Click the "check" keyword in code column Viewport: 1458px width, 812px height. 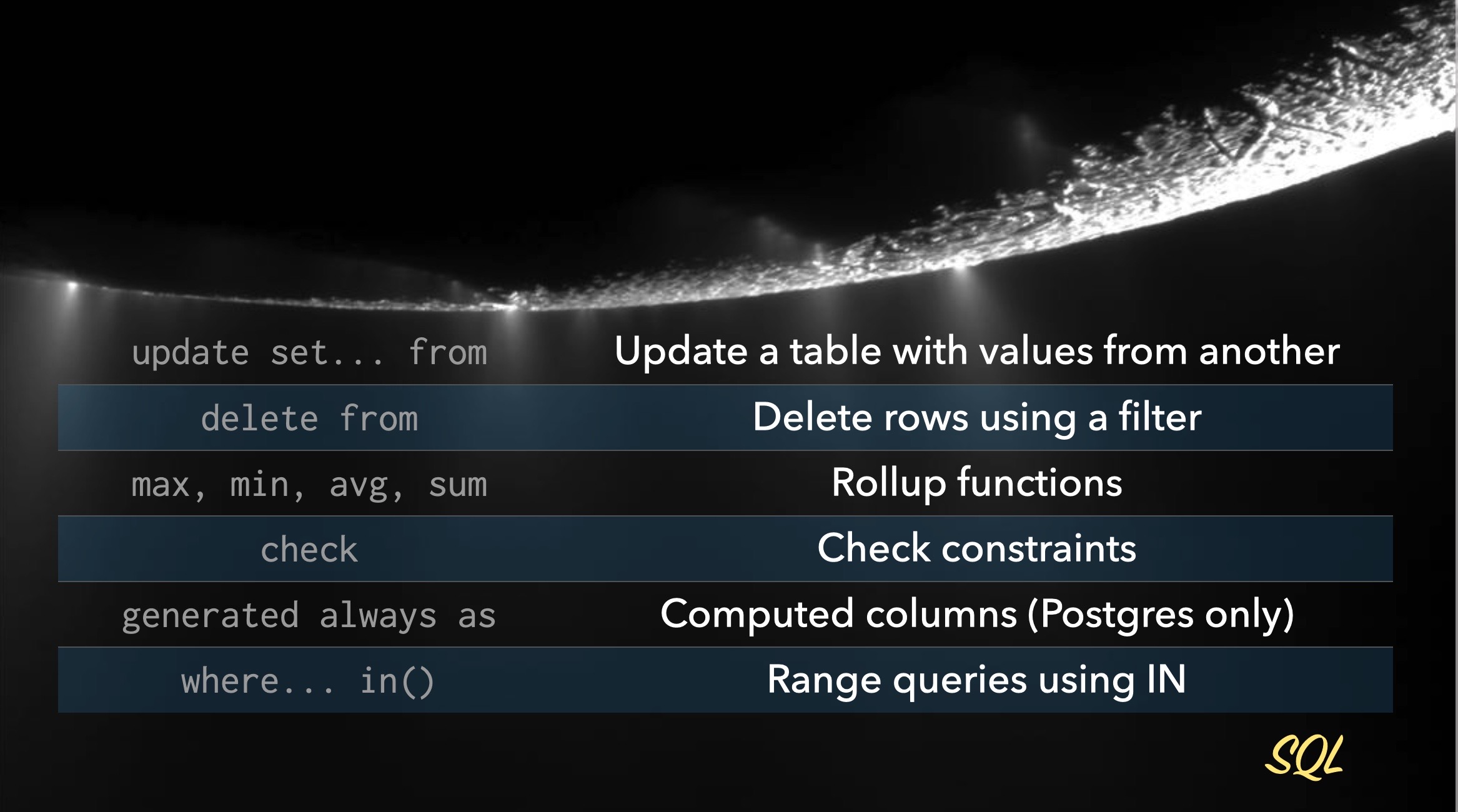309,550
